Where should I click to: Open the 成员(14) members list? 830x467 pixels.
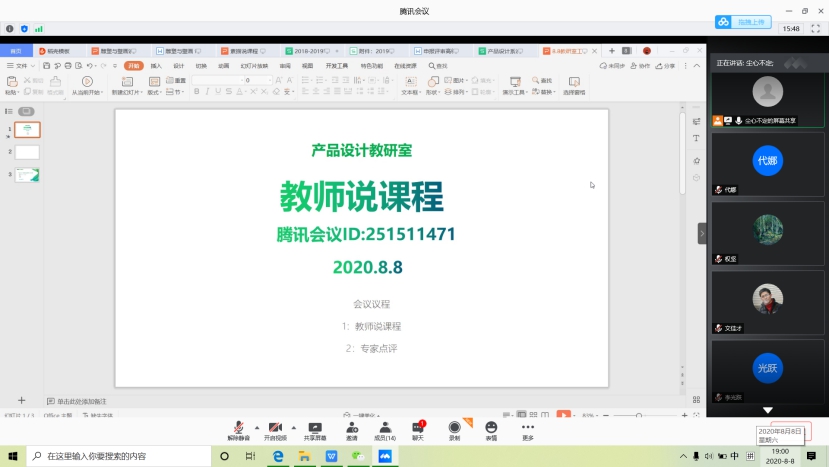click(x=385, y=431)
